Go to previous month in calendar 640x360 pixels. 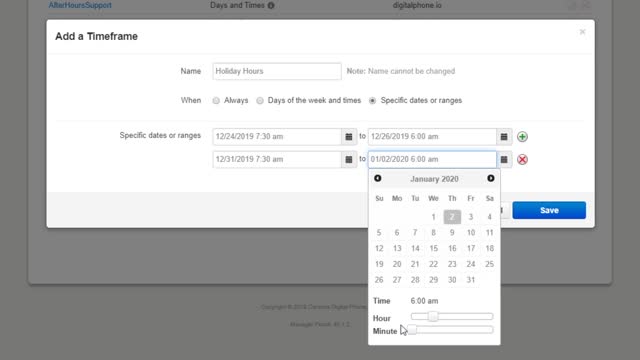pyautogui.click(x=378, y=178)
